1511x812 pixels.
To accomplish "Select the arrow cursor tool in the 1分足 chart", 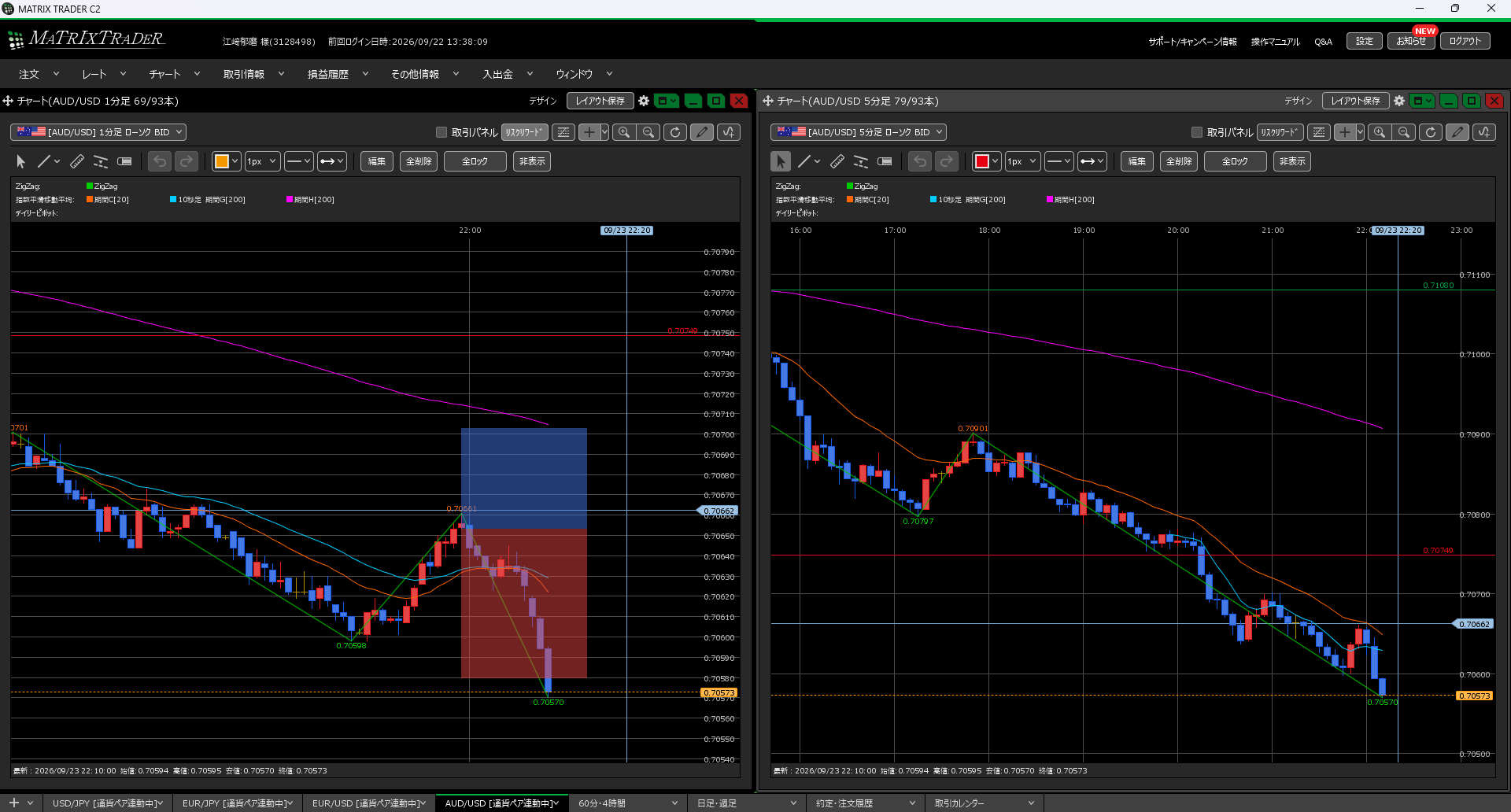I will [21, 161].
